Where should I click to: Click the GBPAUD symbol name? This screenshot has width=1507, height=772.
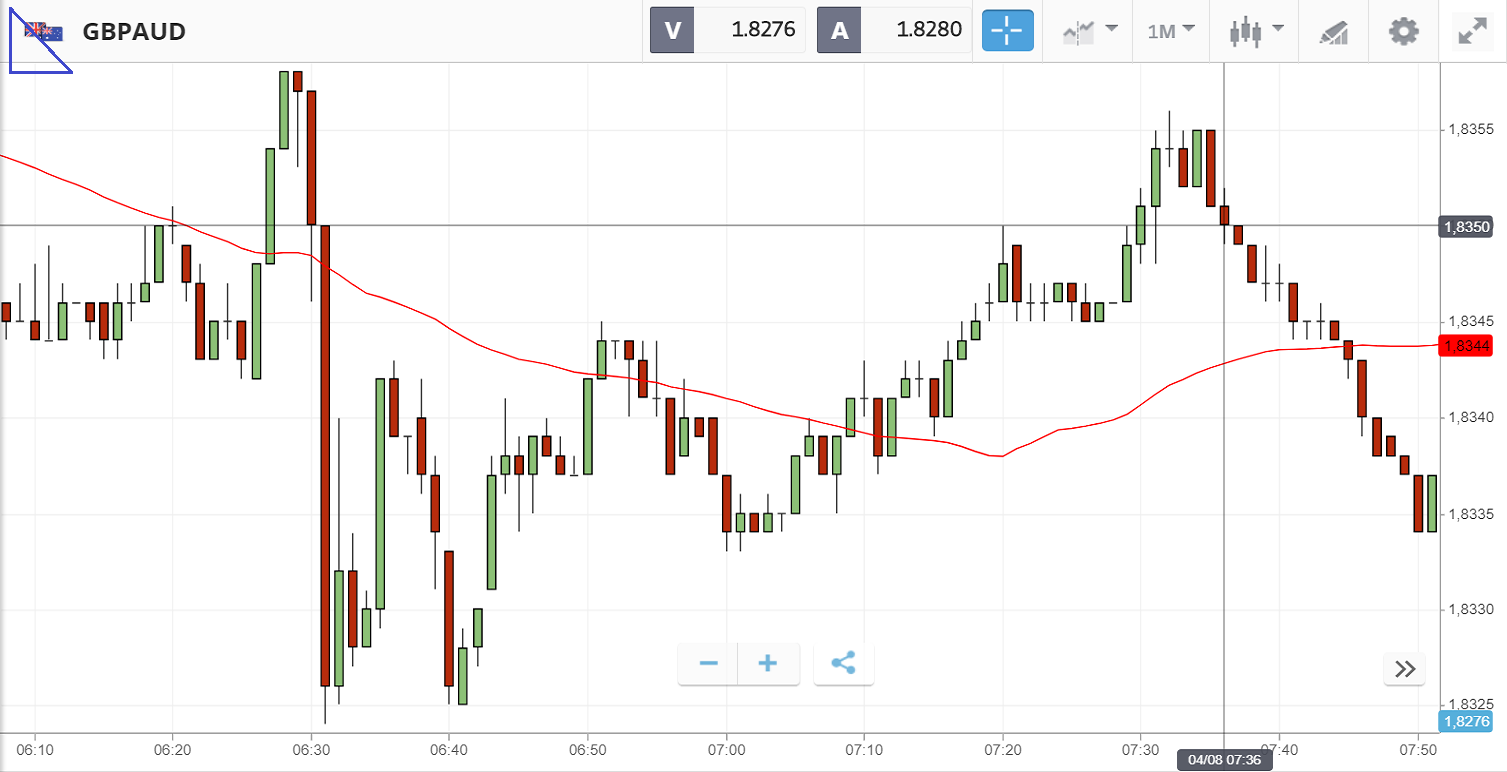point(134,32)
